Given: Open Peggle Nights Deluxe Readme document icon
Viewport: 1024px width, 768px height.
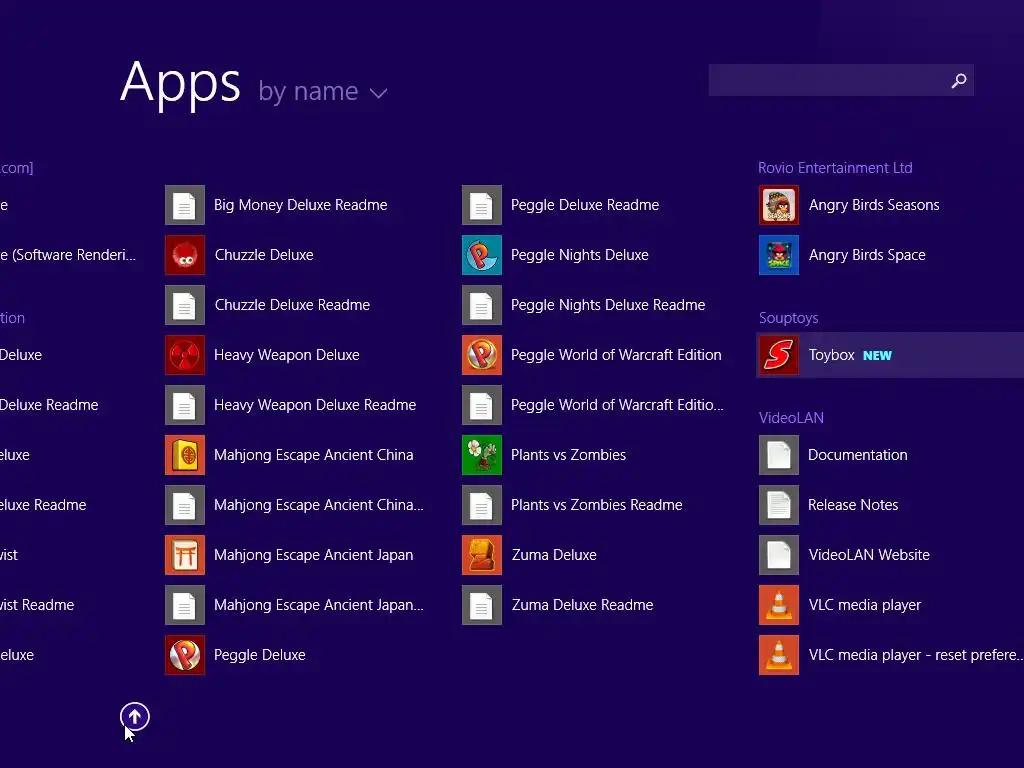Looking at the screenshot, I should (482, 305).
